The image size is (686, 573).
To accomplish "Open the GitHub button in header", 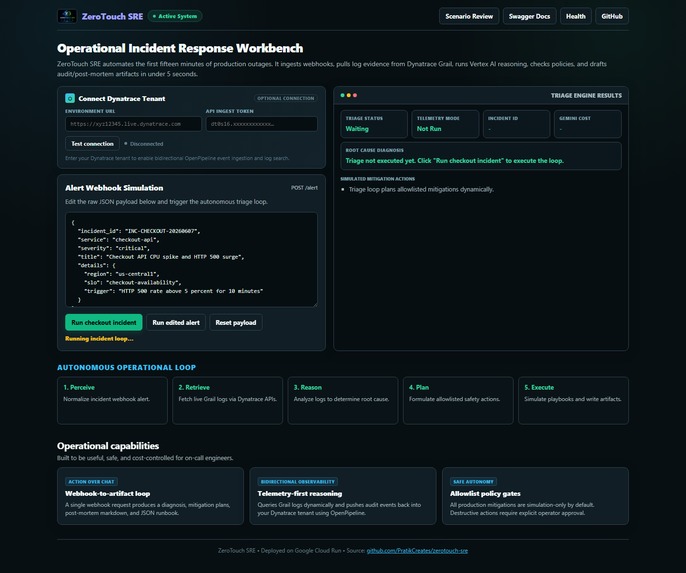I will point(612,16).
